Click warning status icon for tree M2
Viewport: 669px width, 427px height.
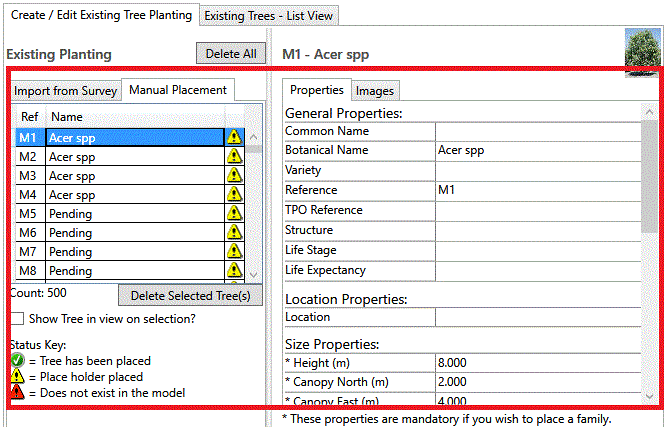tap(234, 157)
